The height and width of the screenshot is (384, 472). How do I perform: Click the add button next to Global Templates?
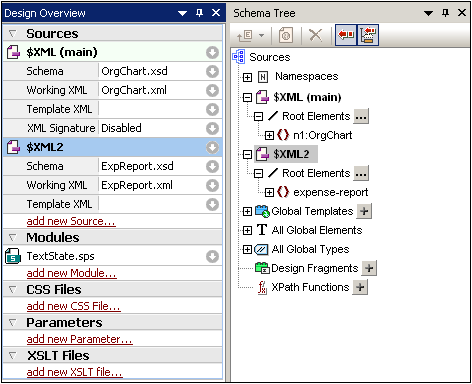coord(364,211)
